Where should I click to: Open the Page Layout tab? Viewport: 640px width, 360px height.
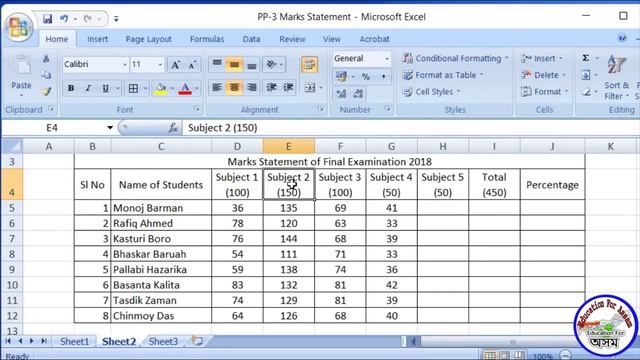coord(148,39)
